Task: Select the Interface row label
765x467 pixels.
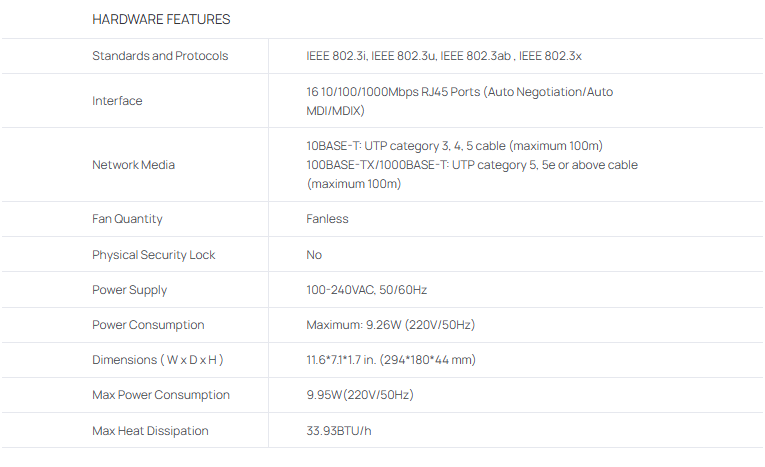Action: coord(117,101)
